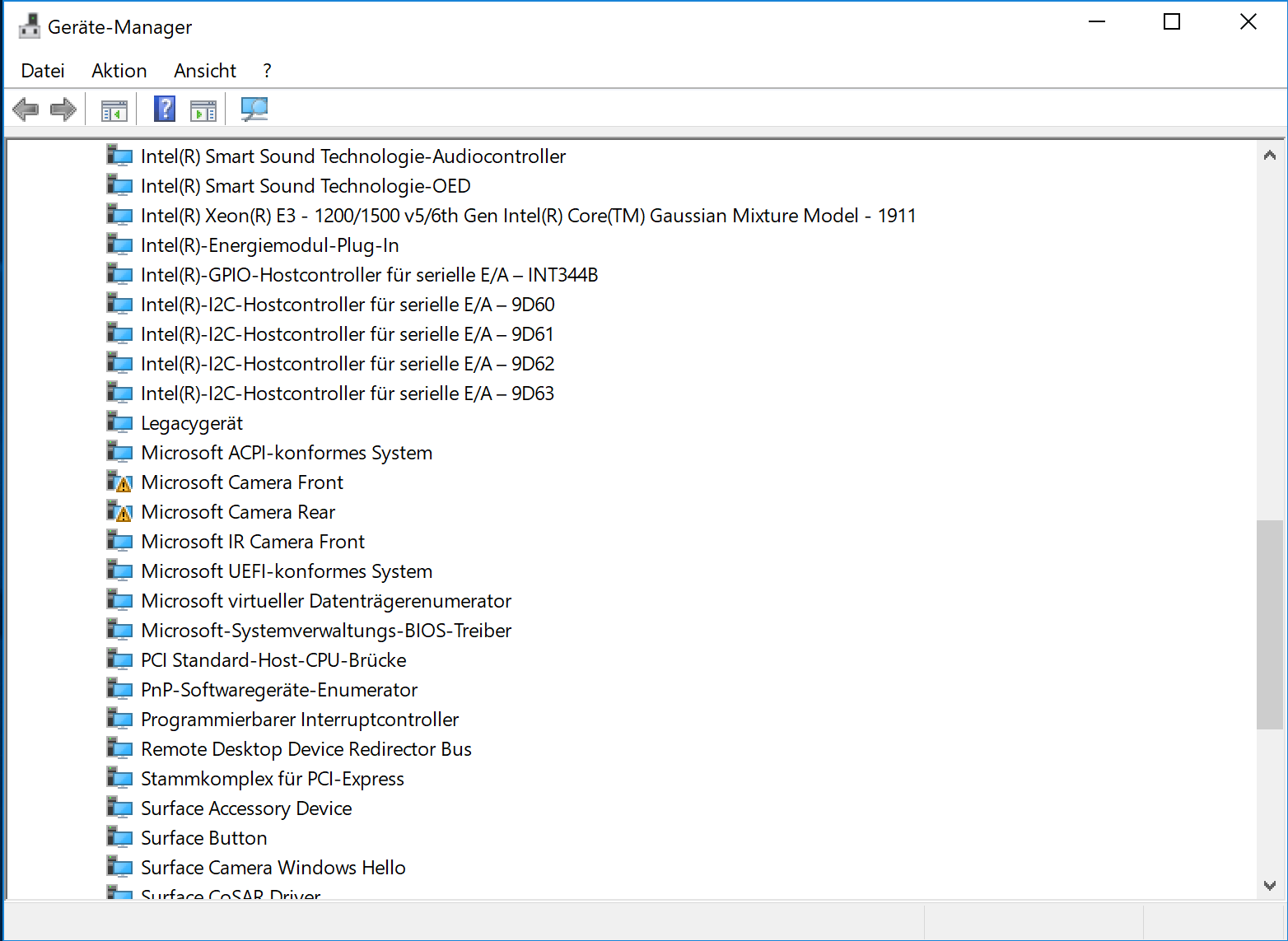Select Intel(R) Smart Sound Technologie-Audiocontroller

pos(353,156)
